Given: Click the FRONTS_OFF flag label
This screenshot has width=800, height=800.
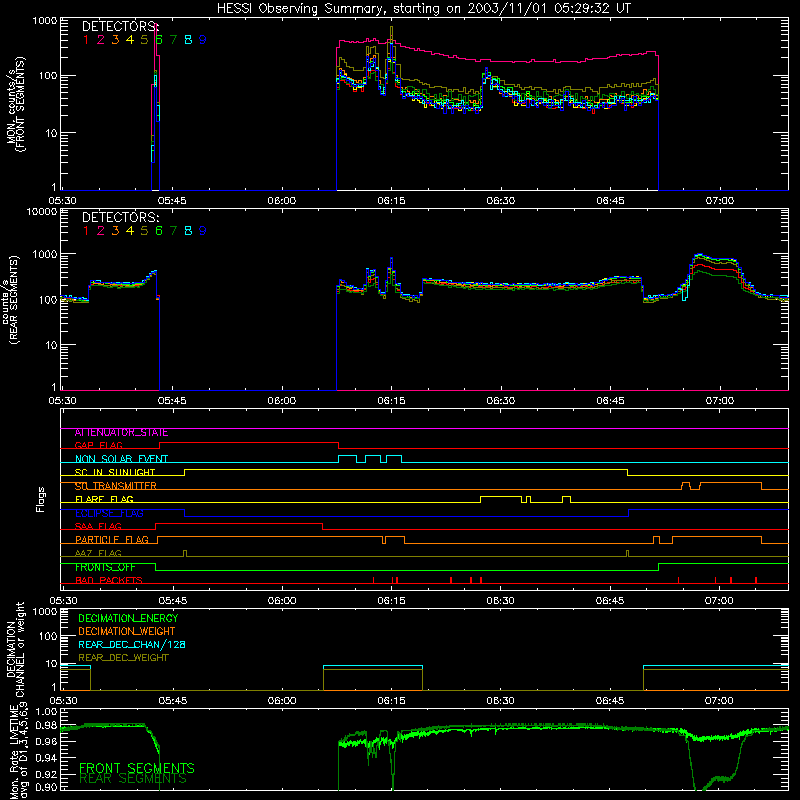Looking at the screenshot, I should pos(105,567).
